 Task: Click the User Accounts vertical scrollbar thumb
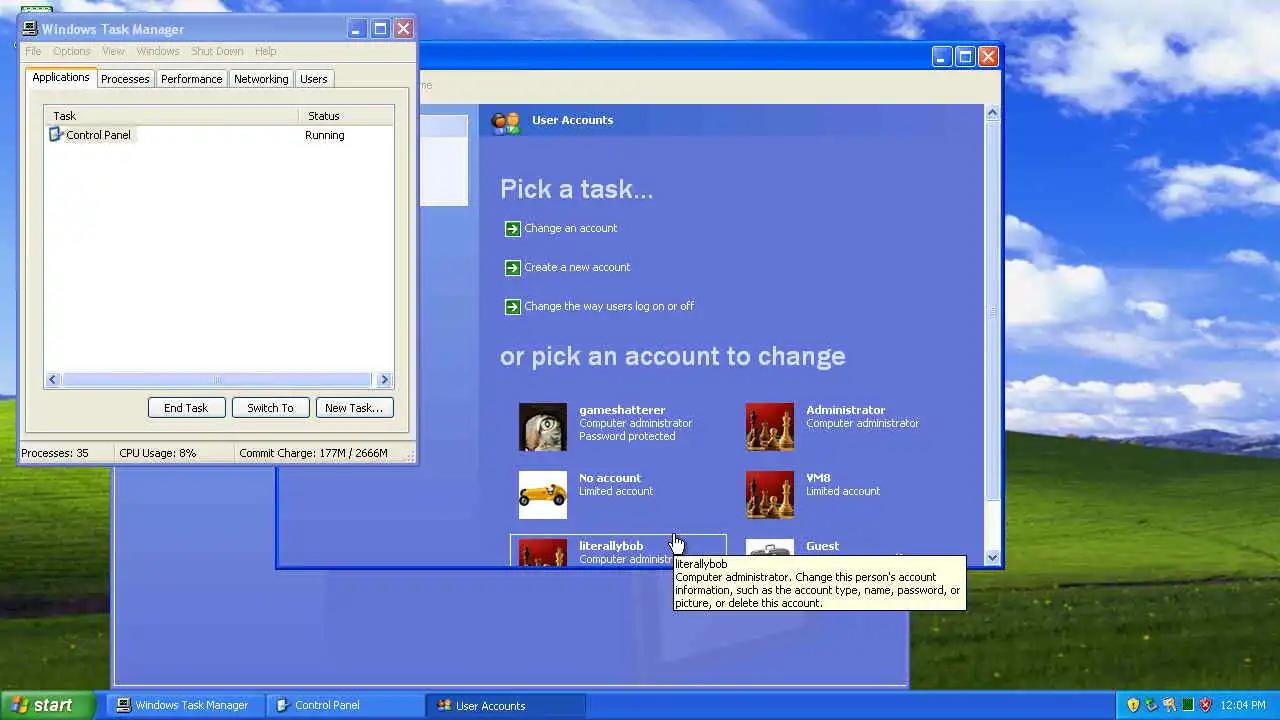992,311
